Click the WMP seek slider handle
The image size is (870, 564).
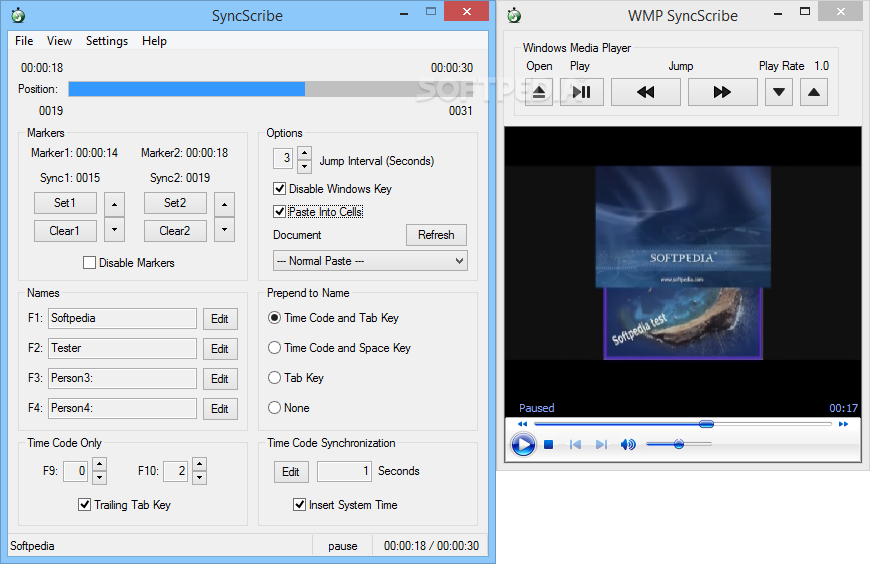(x=706, y=424)
